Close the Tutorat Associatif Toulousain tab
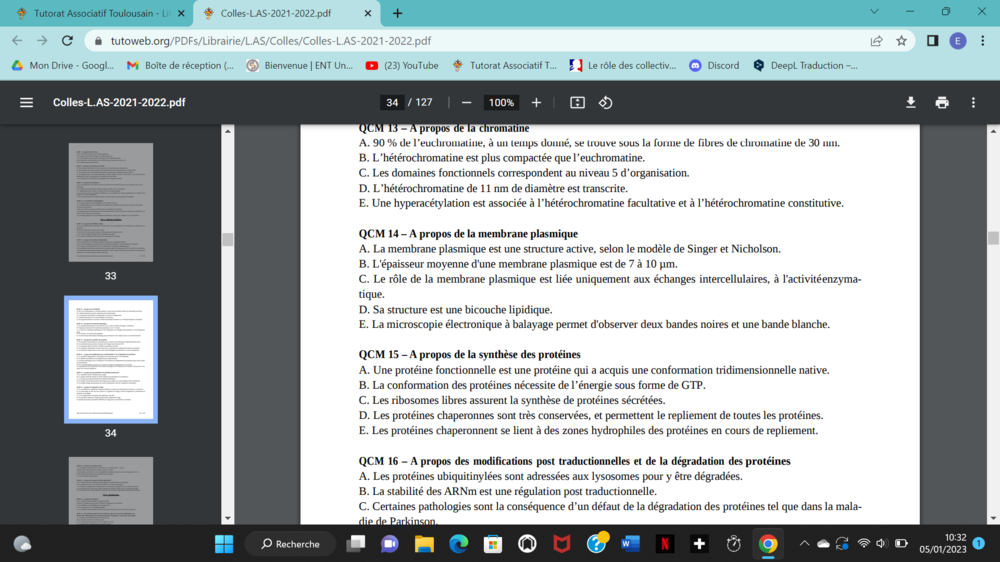 point(181,13)
